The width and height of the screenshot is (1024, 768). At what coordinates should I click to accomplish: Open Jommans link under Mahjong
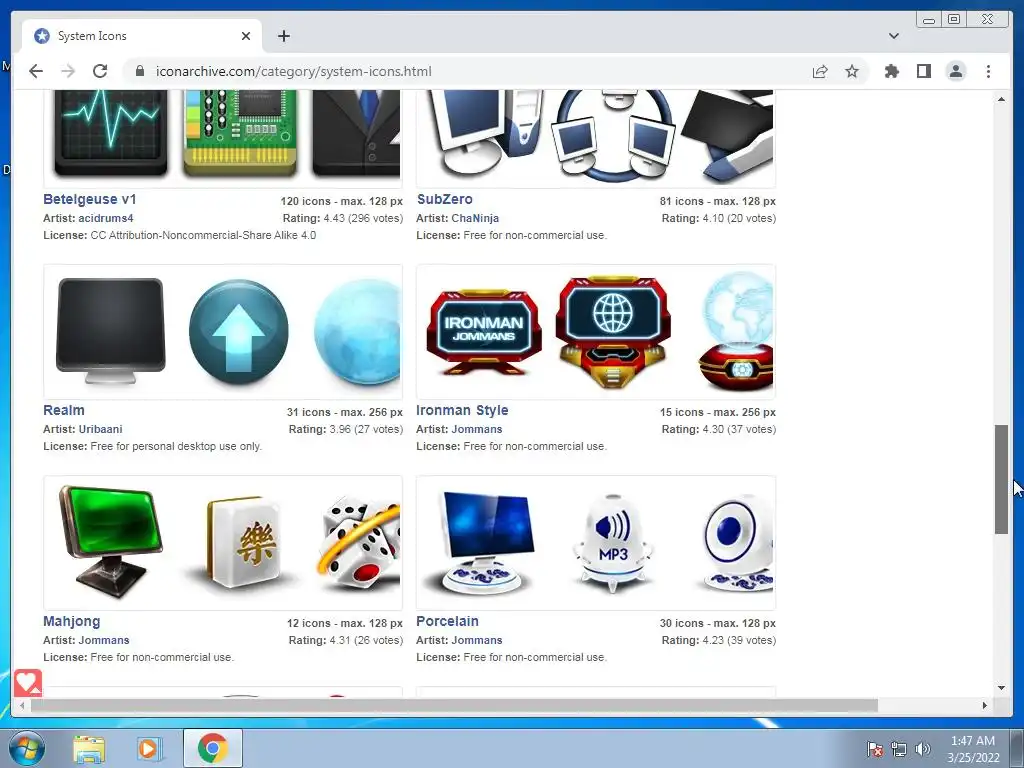[x=104, y=640]
